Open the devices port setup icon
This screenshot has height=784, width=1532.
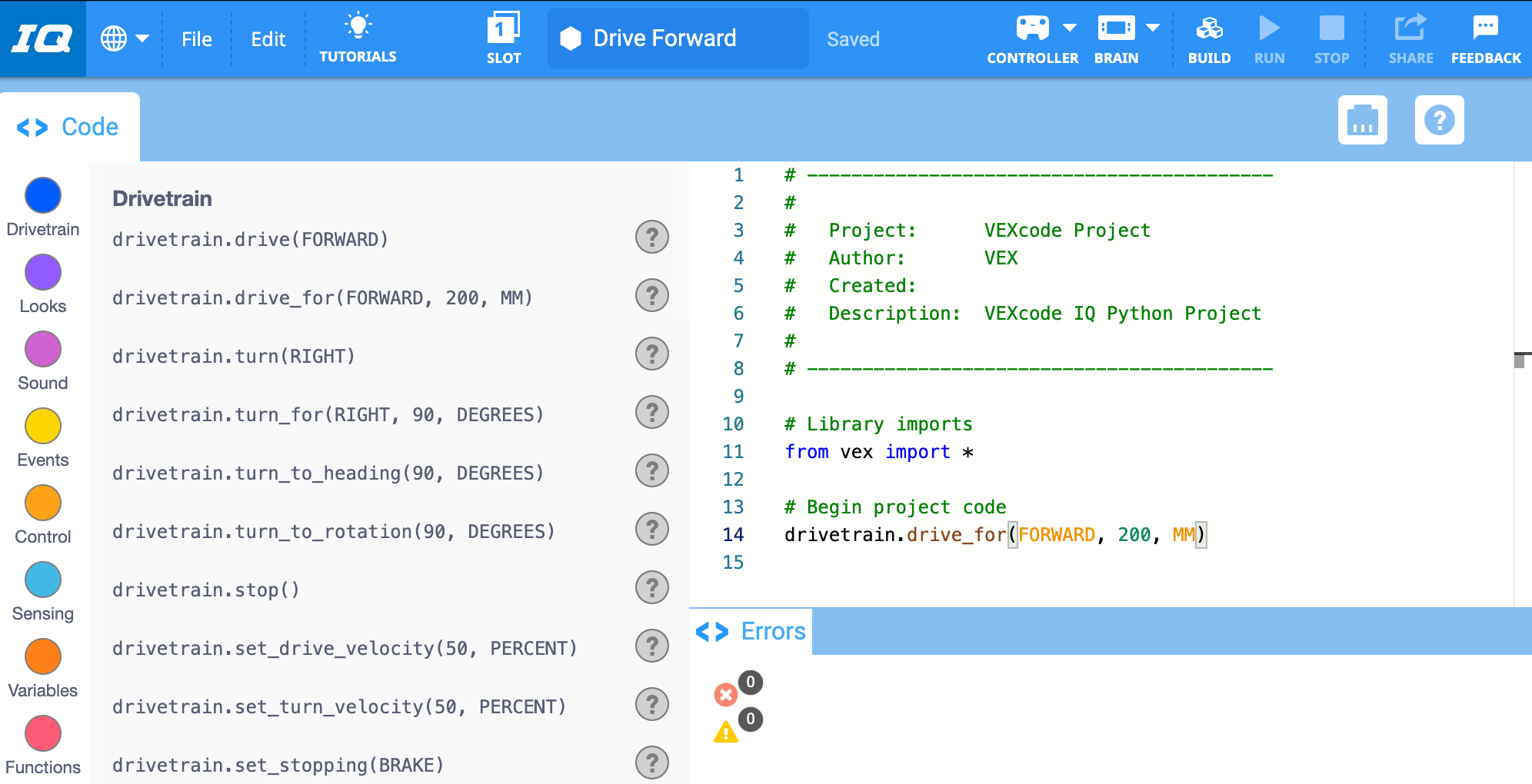[1362, 120]
